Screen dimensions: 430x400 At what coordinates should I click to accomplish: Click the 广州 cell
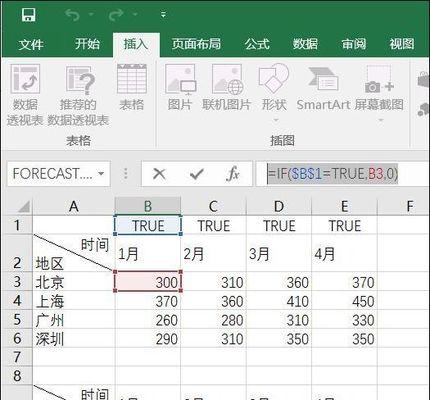coord(74,320)
